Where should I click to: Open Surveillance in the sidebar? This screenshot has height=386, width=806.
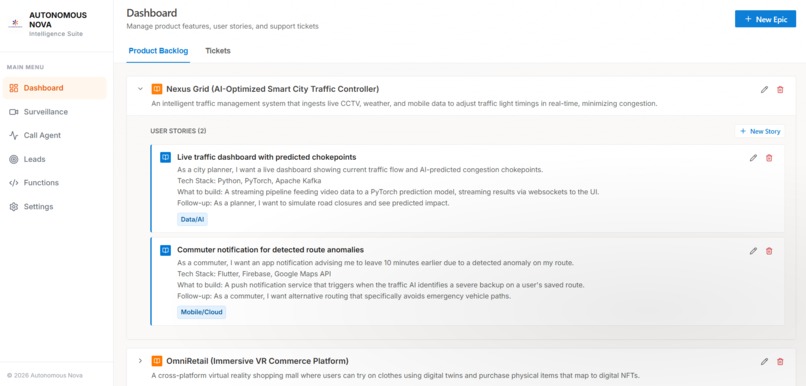pos(54,112)
